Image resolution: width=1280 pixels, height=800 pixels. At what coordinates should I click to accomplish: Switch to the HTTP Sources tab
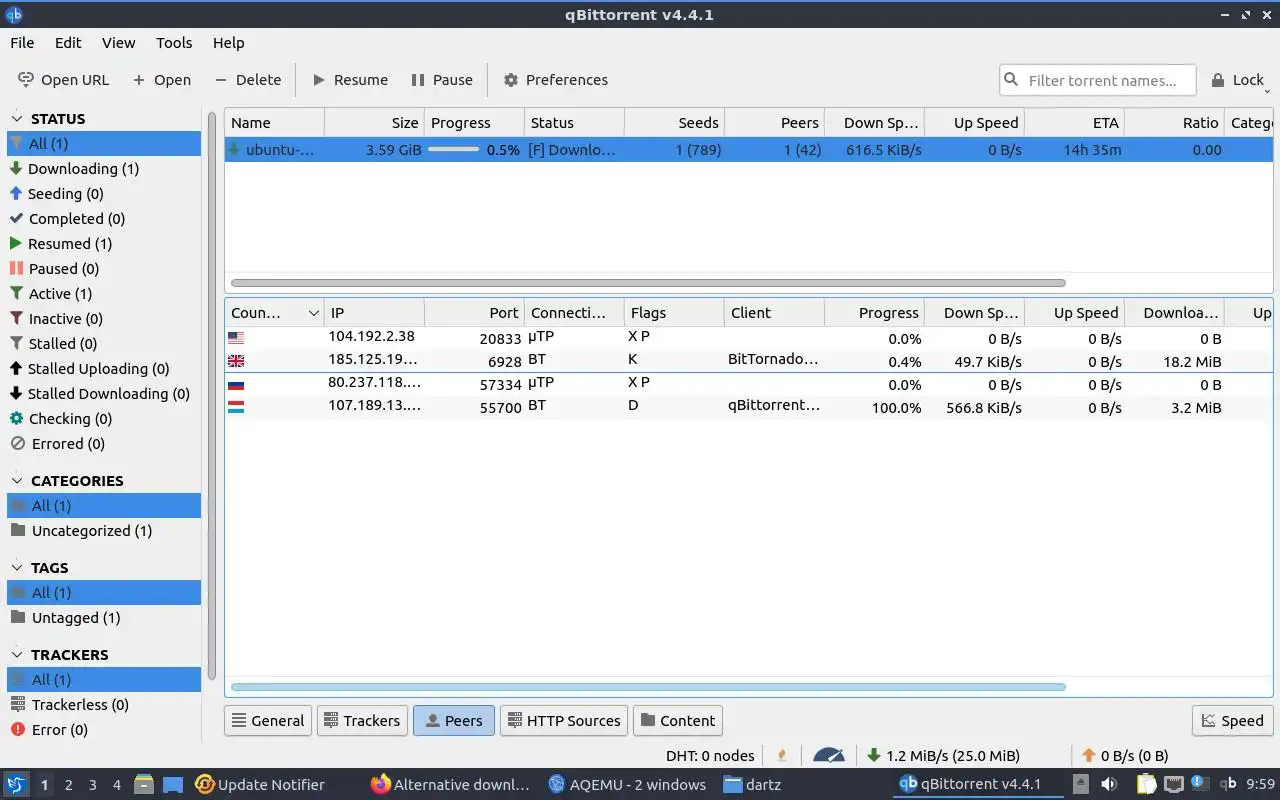pos(563,720)
